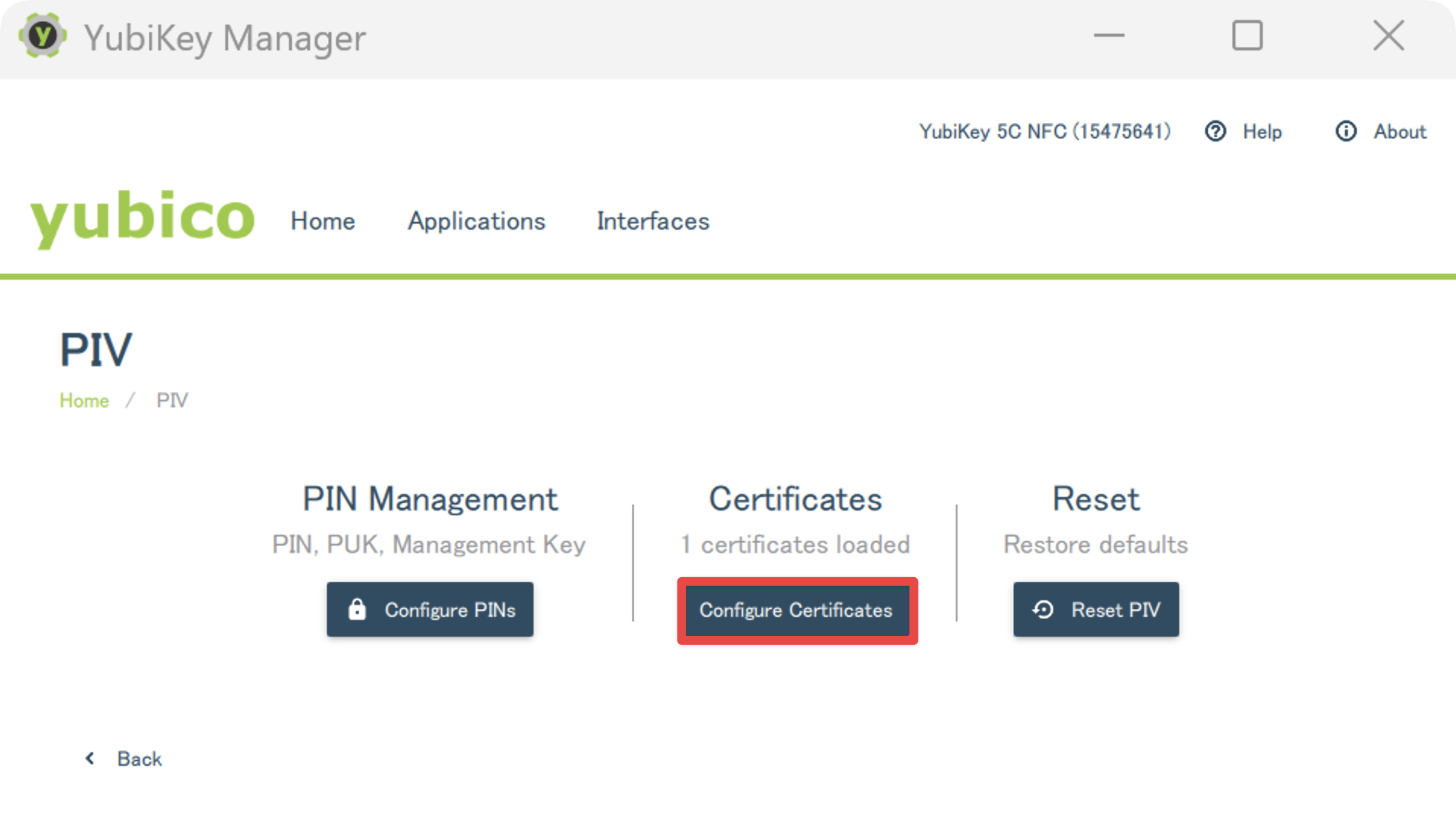
Task: Click the 'PIN, PUK, Management Key' subtitle
Action: click(x=429, y=544)
